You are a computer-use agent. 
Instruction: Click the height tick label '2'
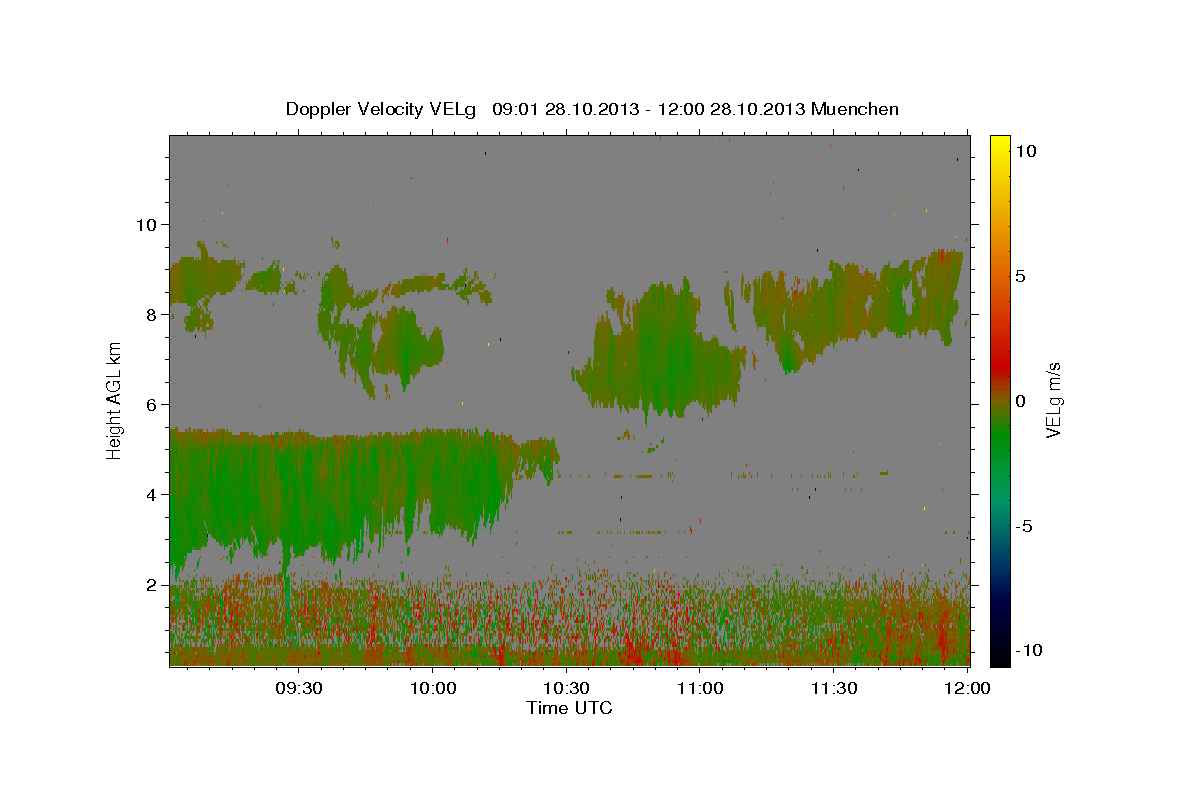click(x=153, y=585)
